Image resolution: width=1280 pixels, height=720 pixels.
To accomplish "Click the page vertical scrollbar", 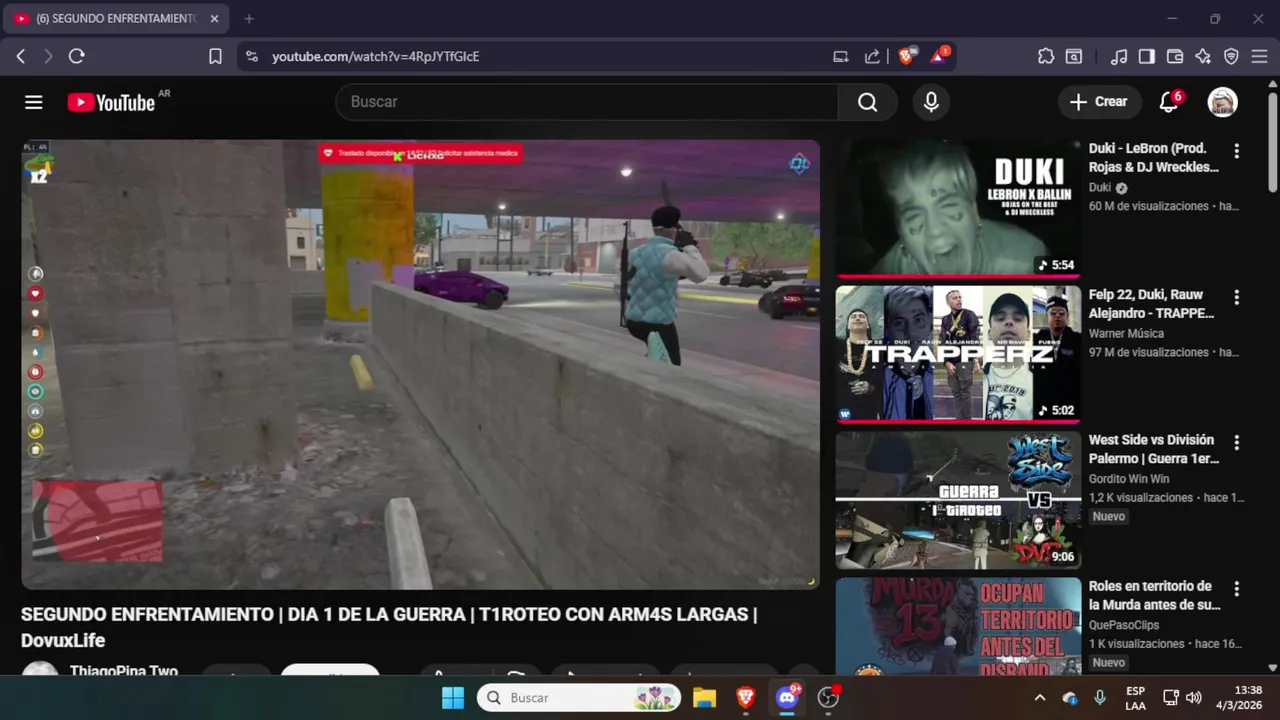I will [x=1272, y=142].
